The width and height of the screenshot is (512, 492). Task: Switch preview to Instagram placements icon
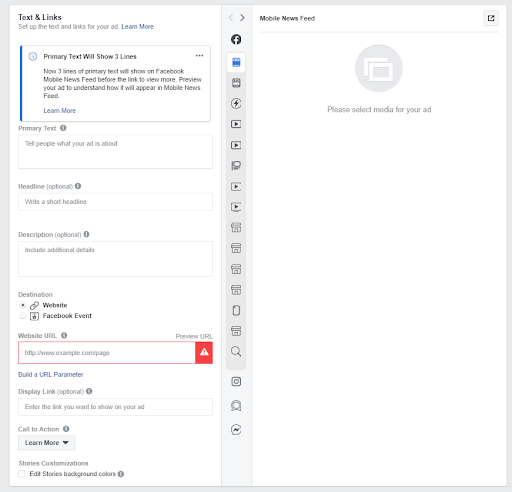click(x=236, y=381)
